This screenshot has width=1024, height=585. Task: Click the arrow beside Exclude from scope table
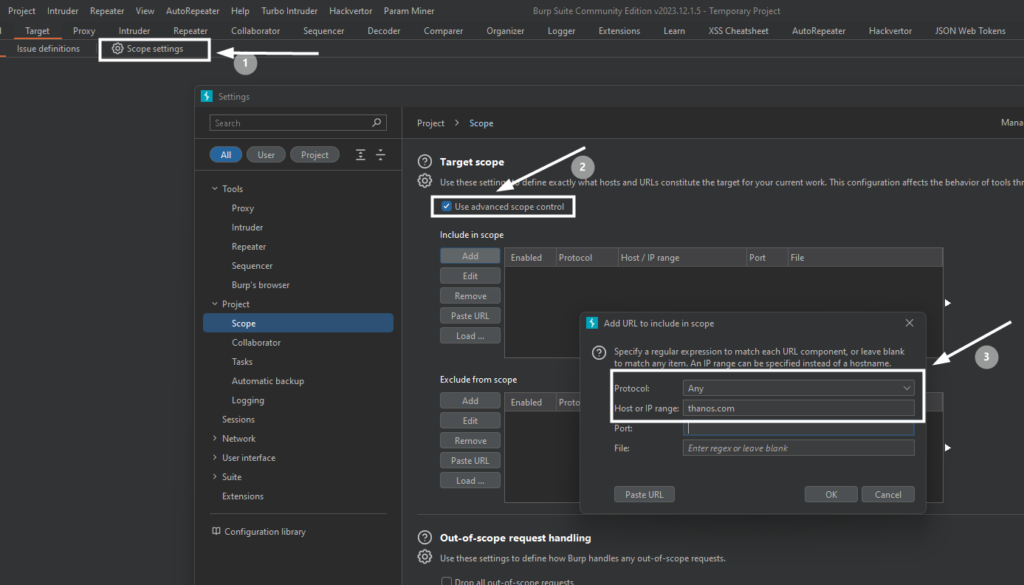point(948,448)
